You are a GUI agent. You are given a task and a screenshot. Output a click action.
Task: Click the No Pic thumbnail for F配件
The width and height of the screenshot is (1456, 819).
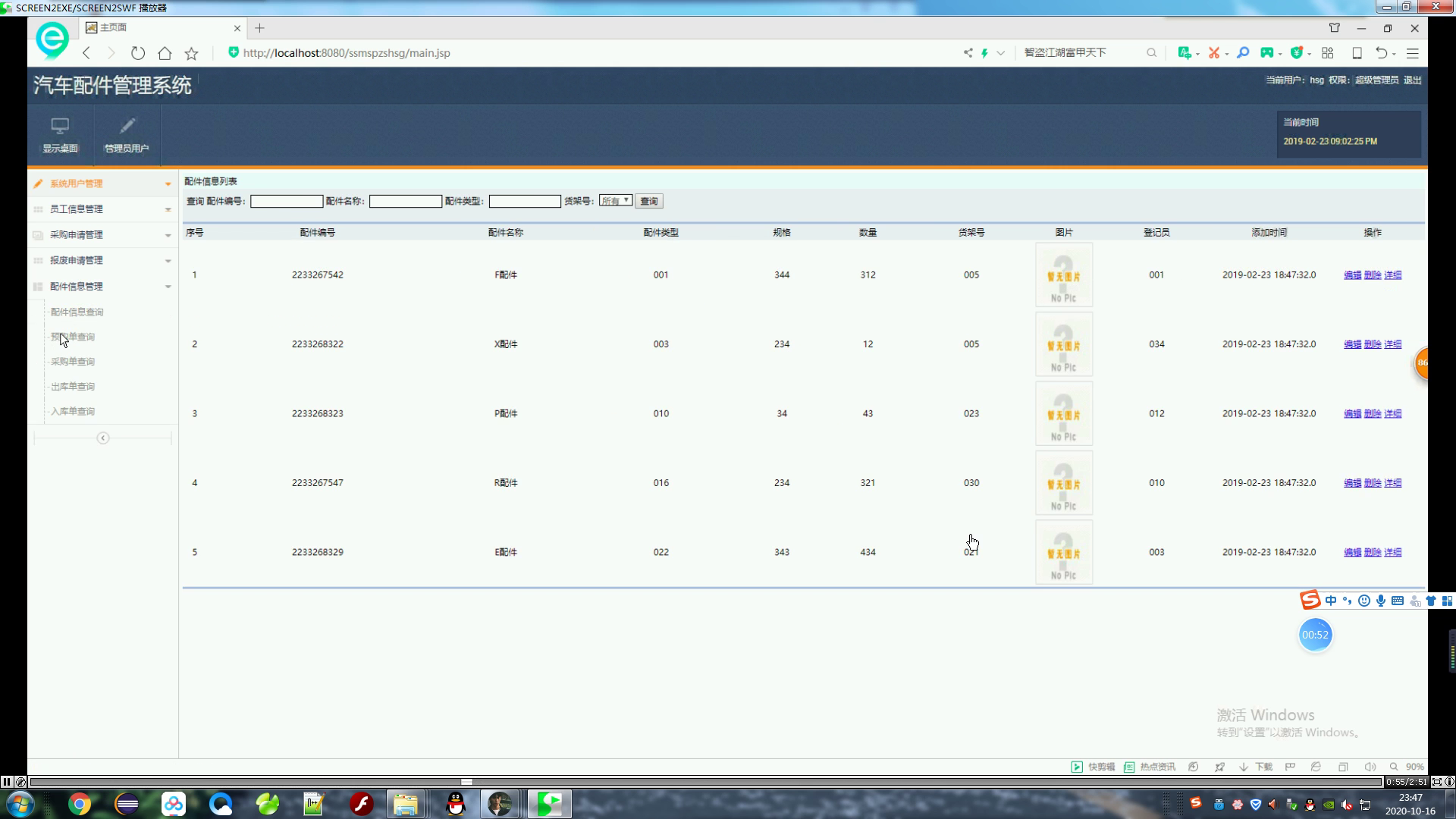[x=1064, y=275]
